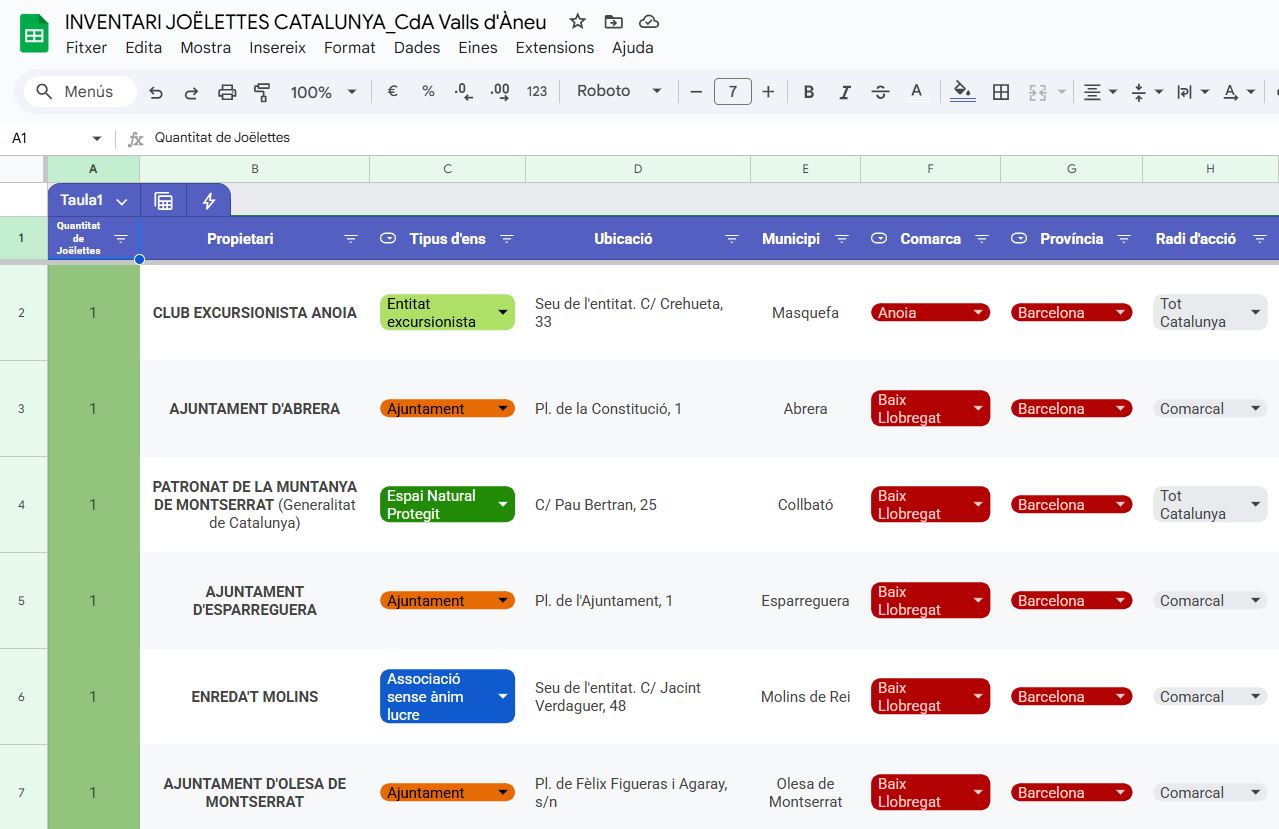Toggle italic text formatting
Image resolution: width=1279 pixels, height=829 pixels.
844,92
